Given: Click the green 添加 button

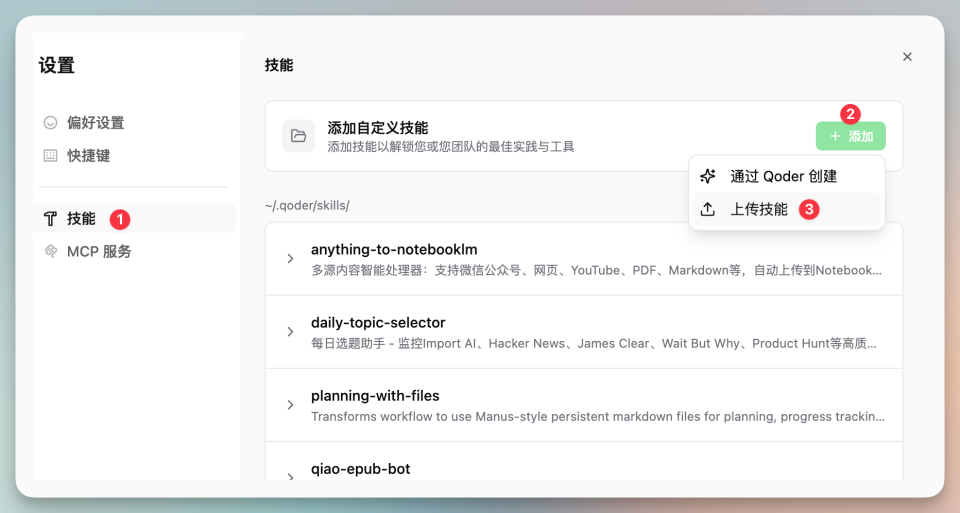Looking at the screenshot, I should pyautogui.click(x=850, y=136).
